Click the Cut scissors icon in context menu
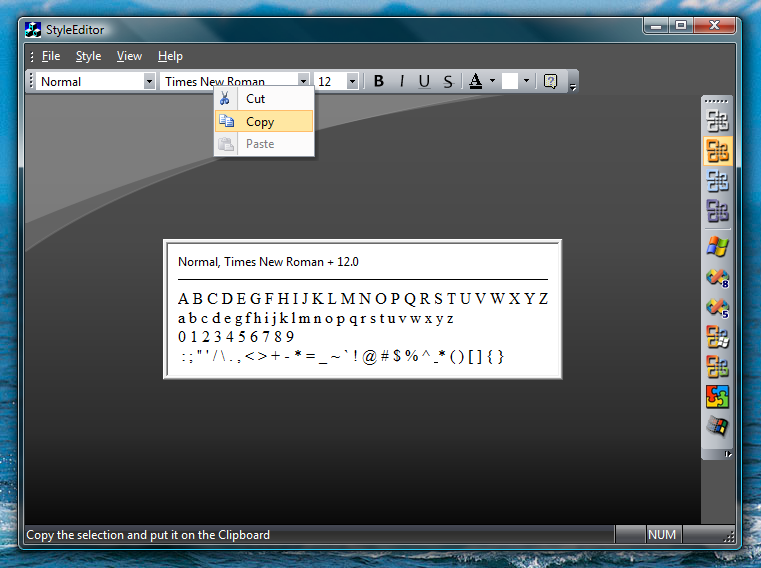Screen dimensions: 761x568 pyautogui.click(x=225, y=99)
